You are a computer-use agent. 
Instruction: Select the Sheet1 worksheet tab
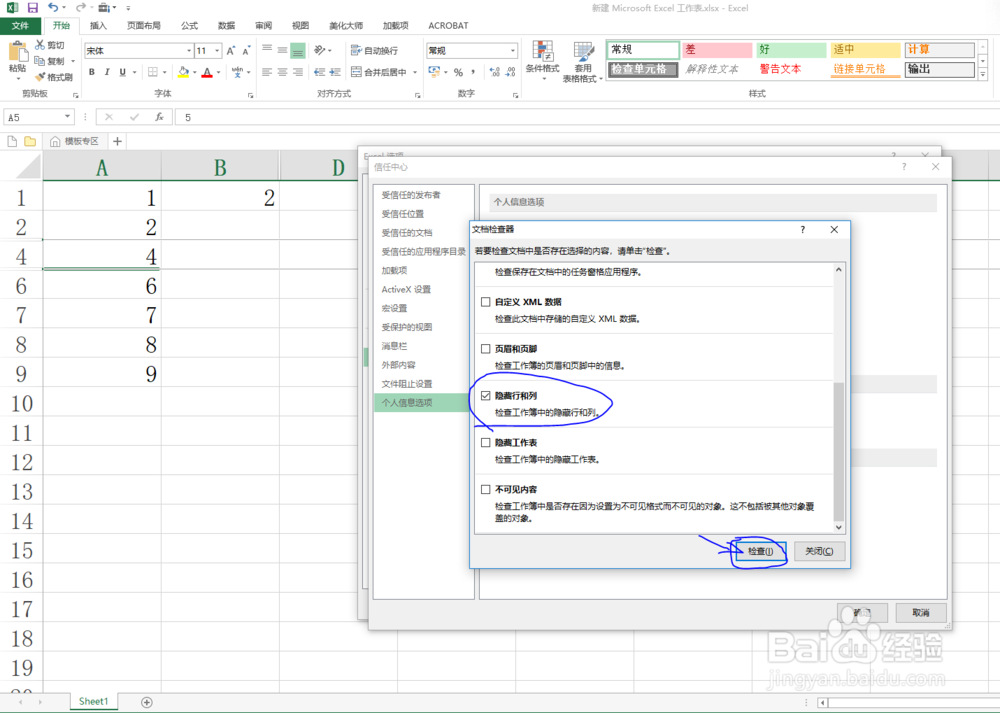94,701
